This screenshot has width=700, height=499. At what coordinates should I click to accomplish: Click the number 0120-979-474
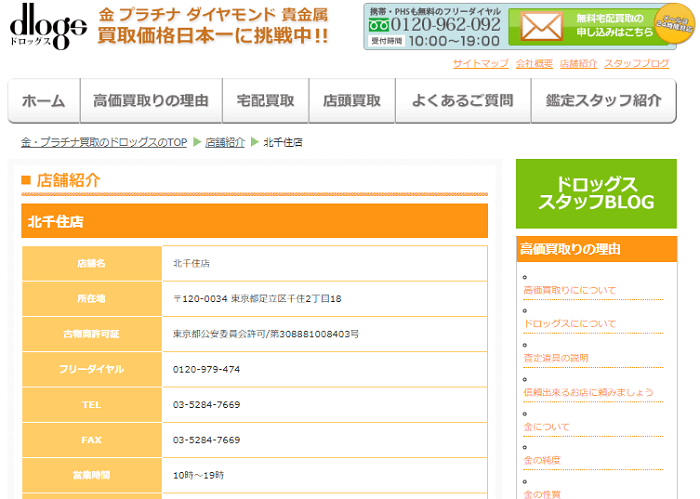pos(206,369)
